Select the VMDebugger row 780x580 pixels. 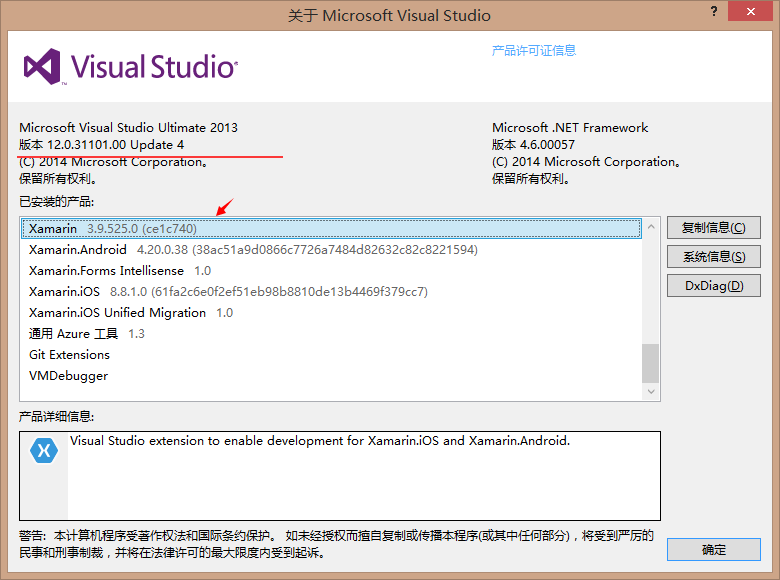coord(331,376)
